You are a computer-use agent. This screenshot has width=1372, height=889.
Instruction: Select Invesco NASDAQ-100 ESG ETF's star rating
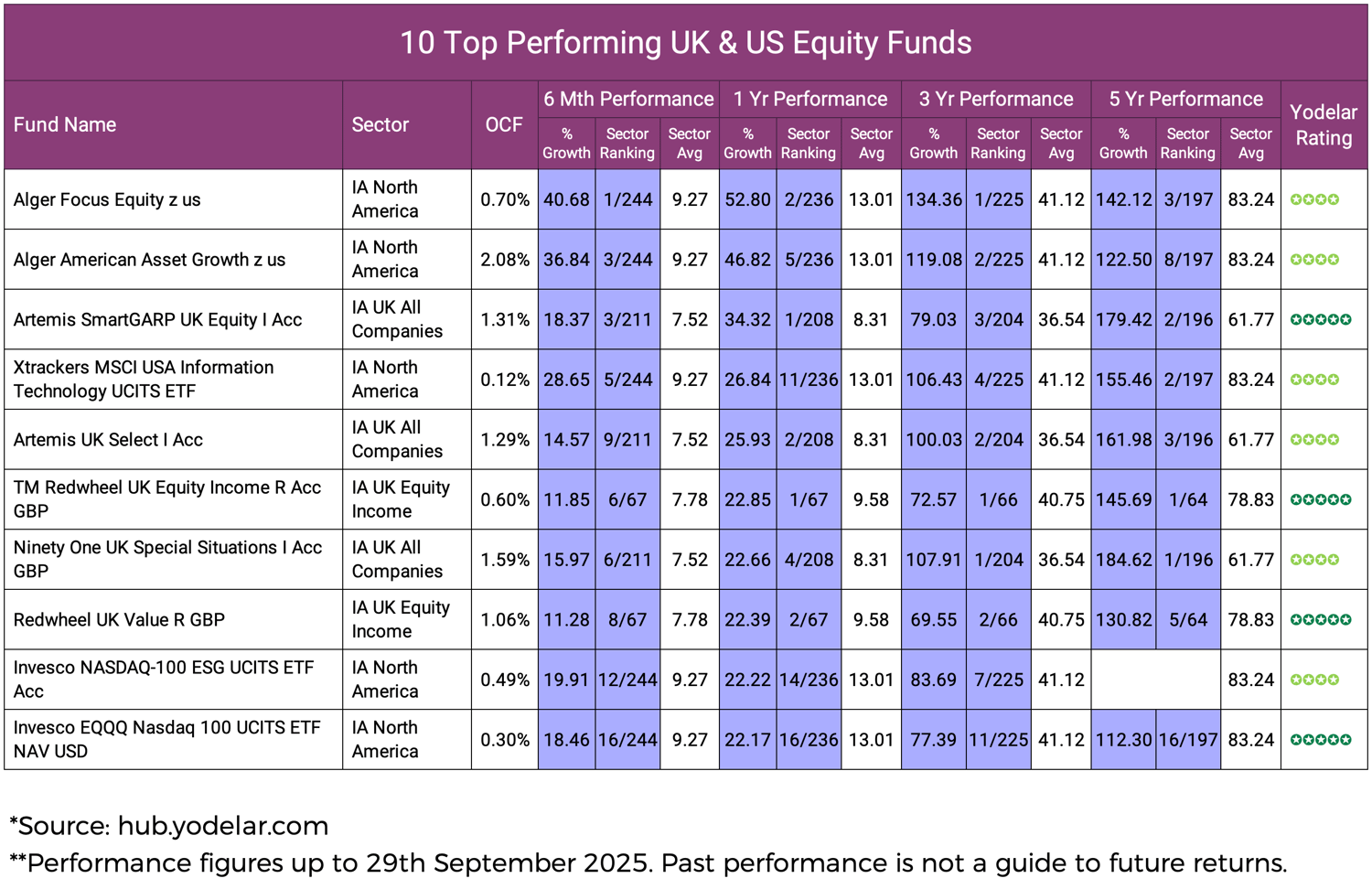[1314, 680]
